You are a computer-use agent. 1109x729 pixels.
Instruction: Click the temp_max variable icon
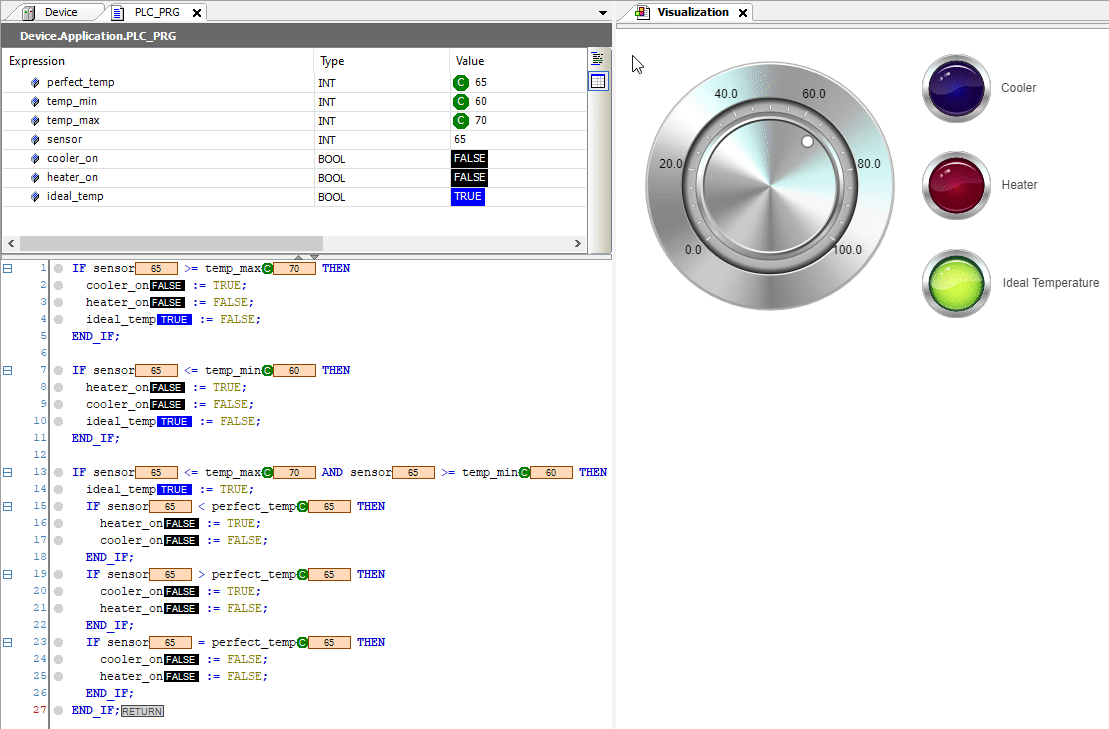click(35, 121)
